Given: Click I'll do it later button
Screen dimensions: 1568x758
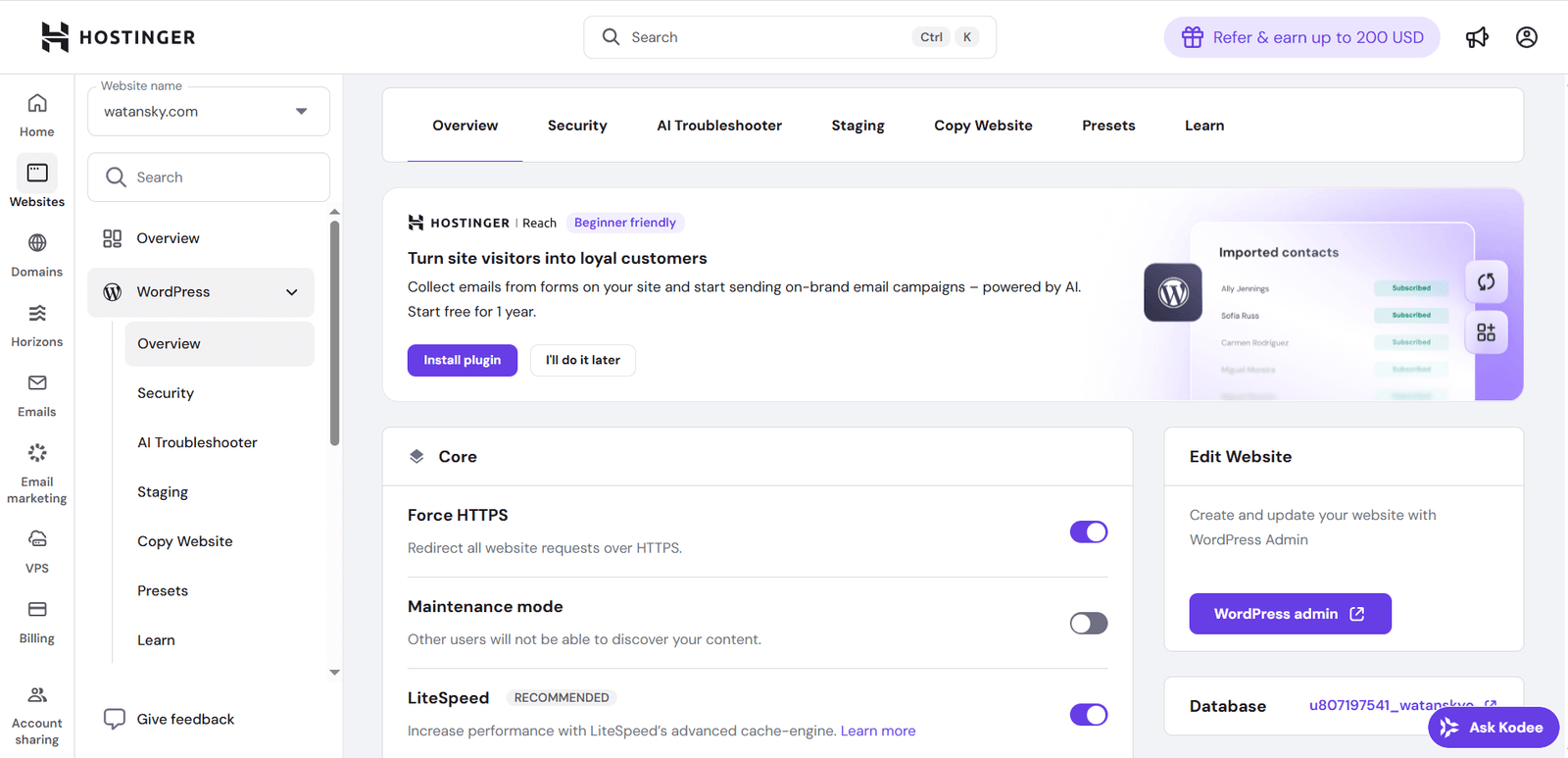Looking at the screenshot, I should 583,360.
